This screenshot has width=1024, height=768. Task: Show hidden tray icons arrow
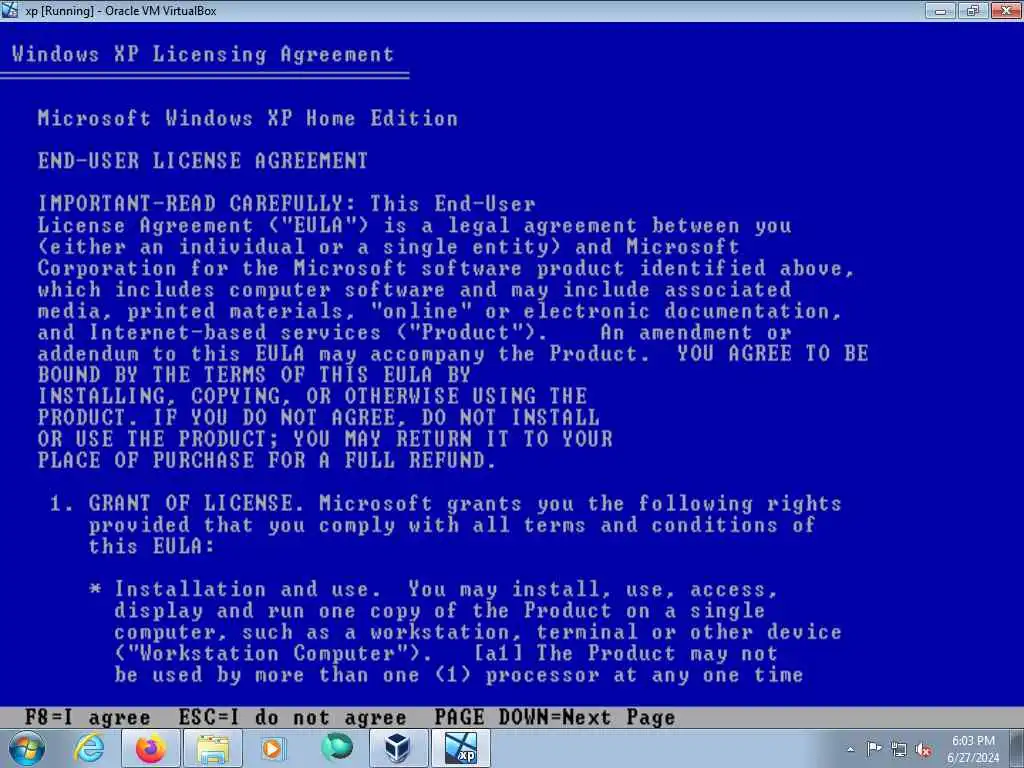(850, 750)
